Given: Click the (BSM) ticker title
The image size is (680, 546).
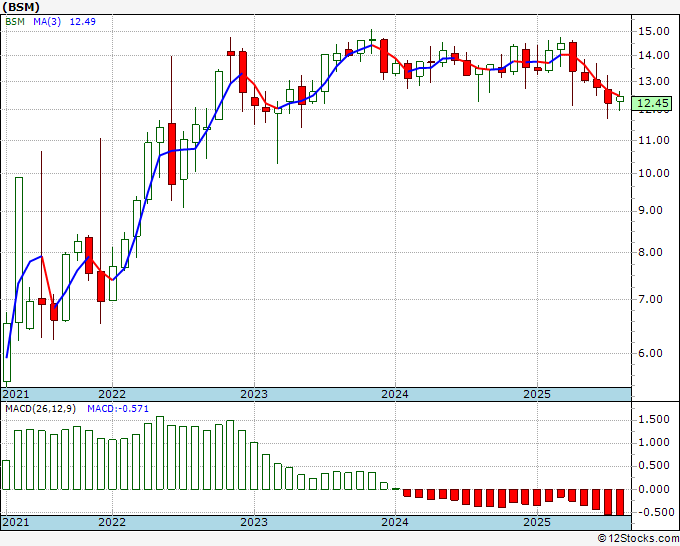Looking at the screenshot, I should pos(21,7).
